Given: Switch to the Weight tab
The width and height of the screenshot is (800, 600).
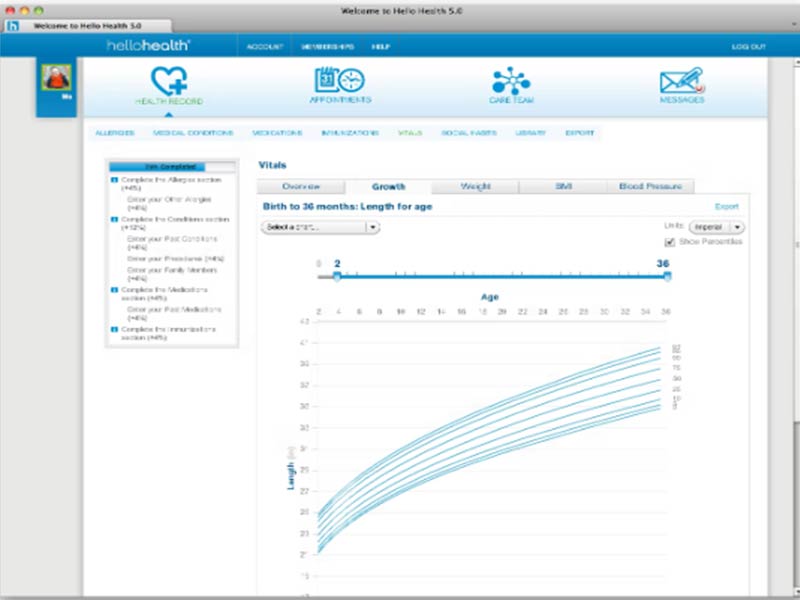Looking at the screenshot, I should pyautogui.click(x=476, y=186).
